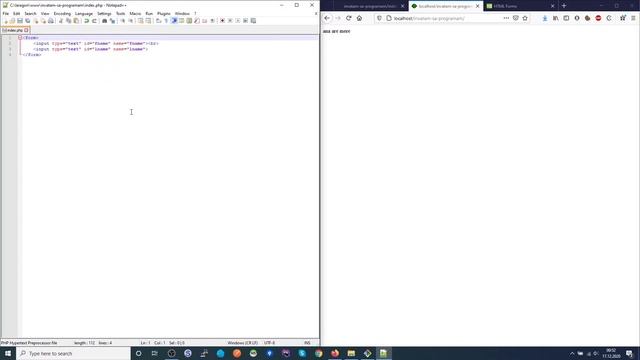Click the Windows (CR LF) status bar entry

[242, 343]
